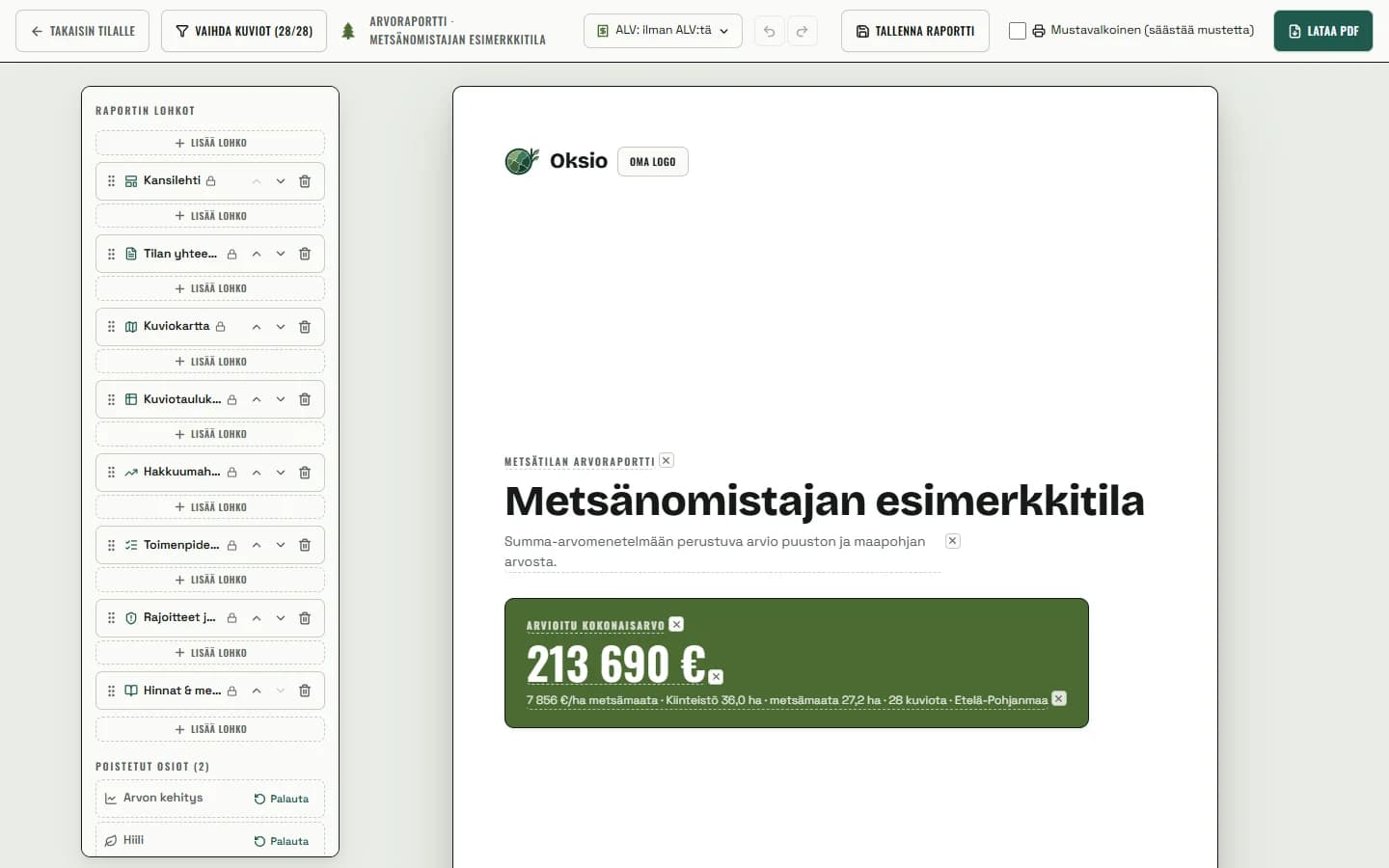Select the Kansilehti section row
Screen dimensions: 1389x868
(x=210, y=181)
